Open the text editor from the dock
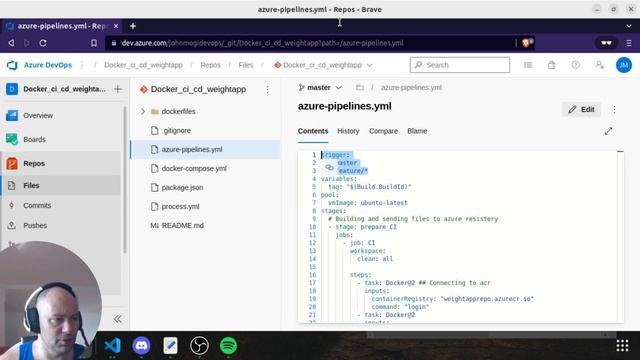The height and width of the screenshot is (360, 640). point(170,346)
